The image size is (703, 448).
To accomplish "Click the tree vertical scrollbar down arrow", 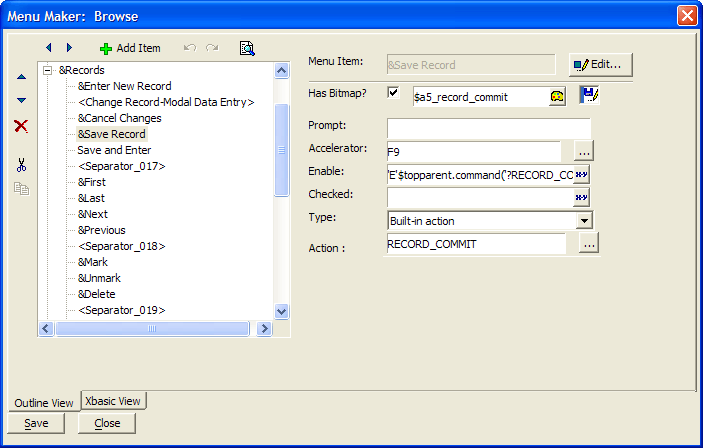I will pos(282,311).
